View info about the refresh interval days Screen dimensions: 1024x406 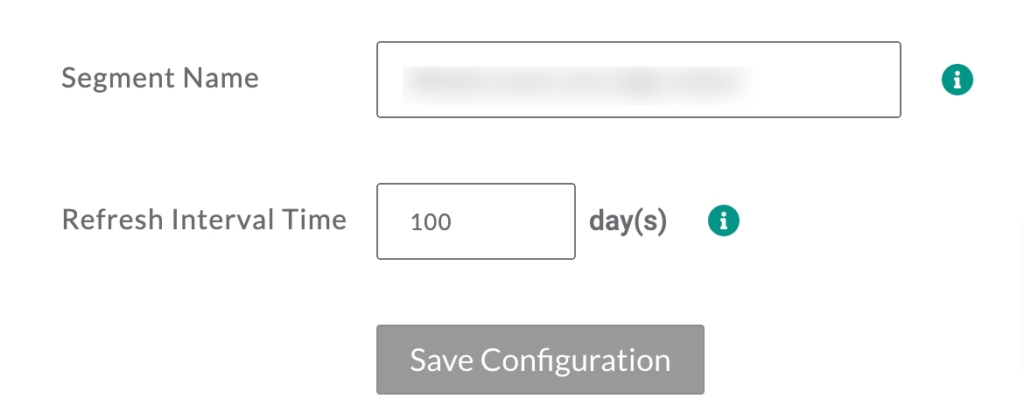click(724, 221)
